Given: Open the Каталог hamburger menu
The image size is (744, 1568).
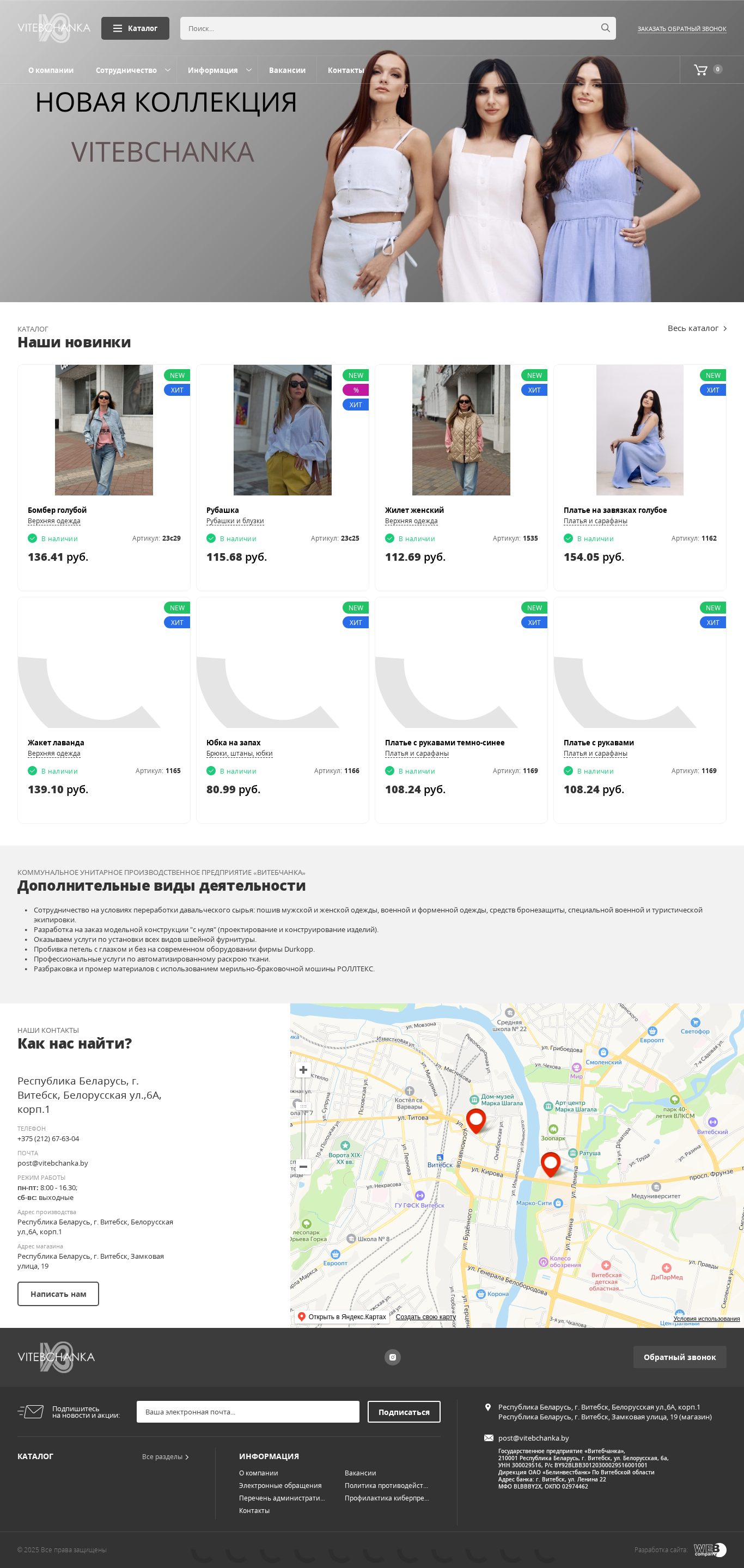Looking at the screenshot, I should [135, 28].
